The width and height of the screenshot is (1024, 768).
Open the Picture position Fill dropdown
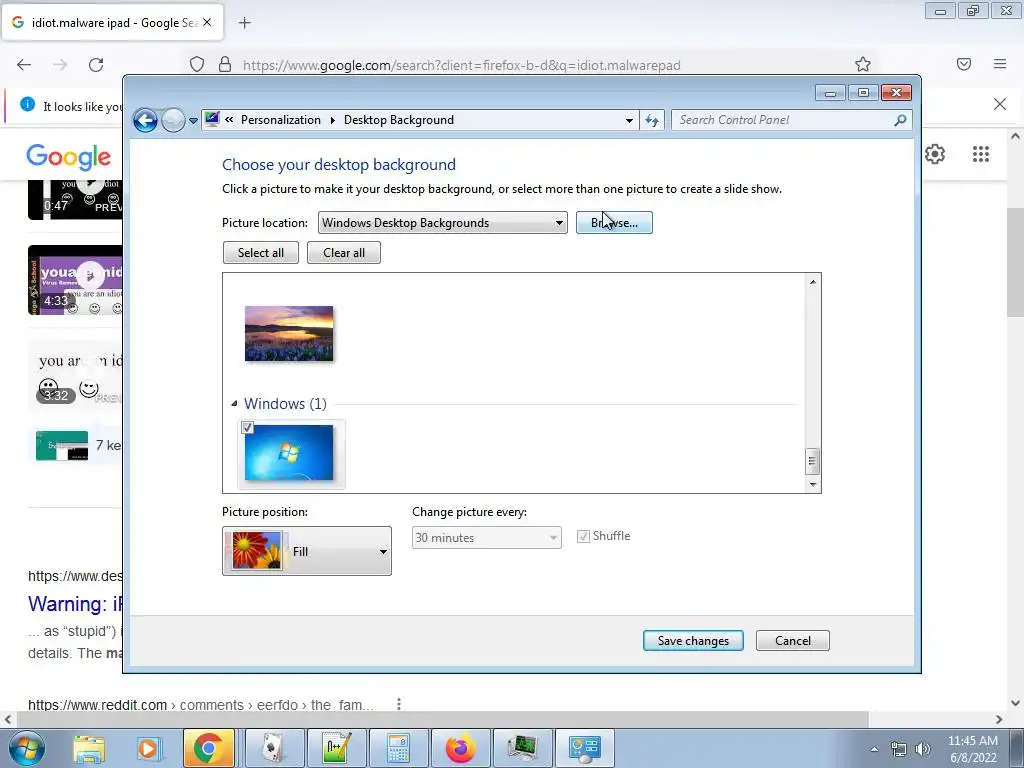[x=307, y=551]
